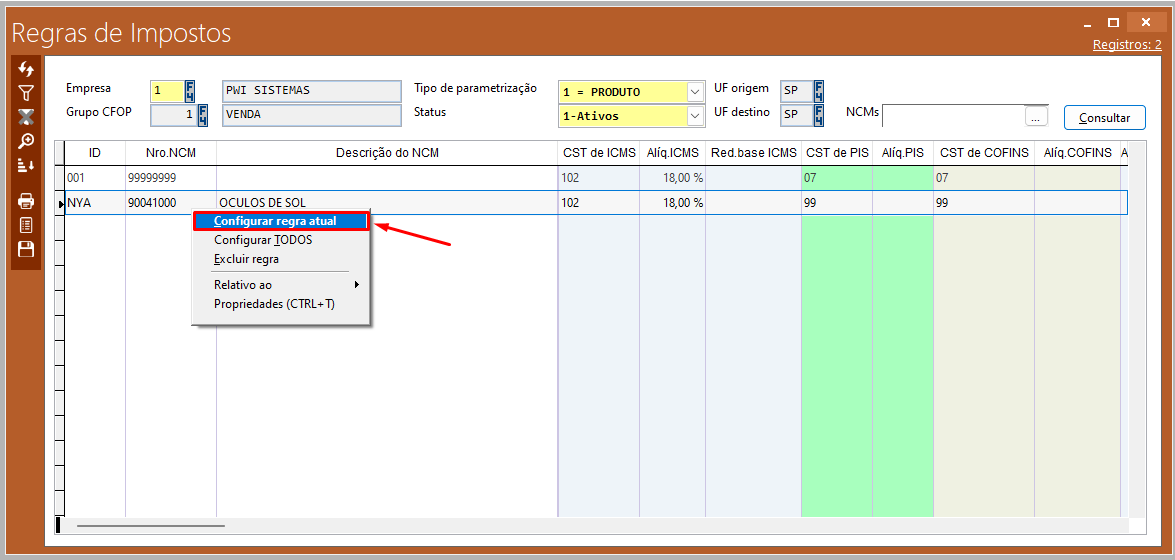
Task: Expand the Status dropdown showing 1-Ativos
Action: 696,116
